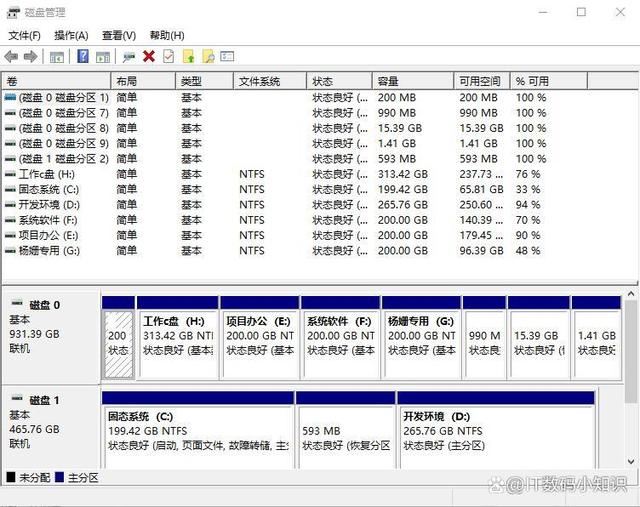Sort by the 类型 column header
Viewport: 640px width, 507px height.
point(204,81)
